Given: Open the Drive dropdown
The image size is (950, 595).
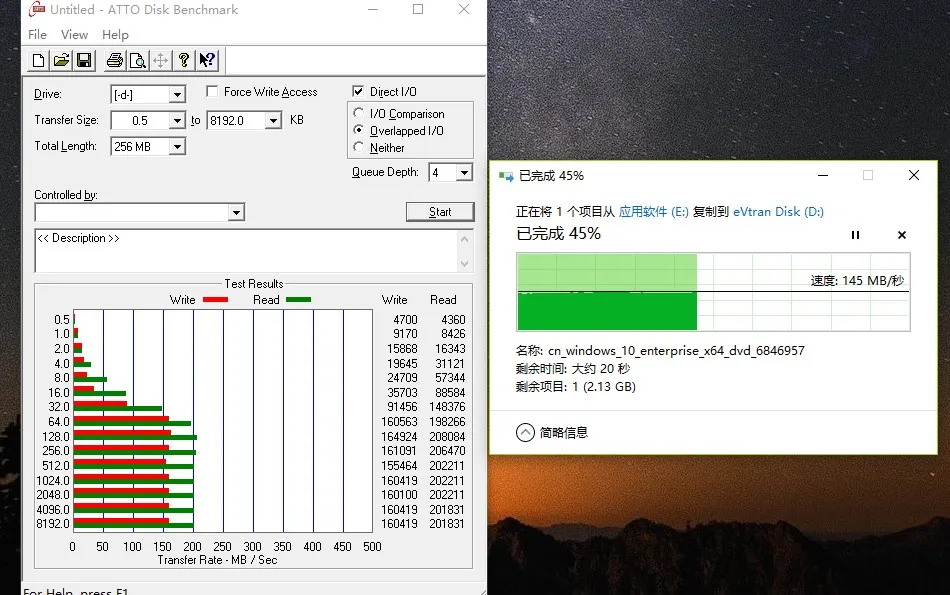Looking at the screenshot, I should pos(177,95).
